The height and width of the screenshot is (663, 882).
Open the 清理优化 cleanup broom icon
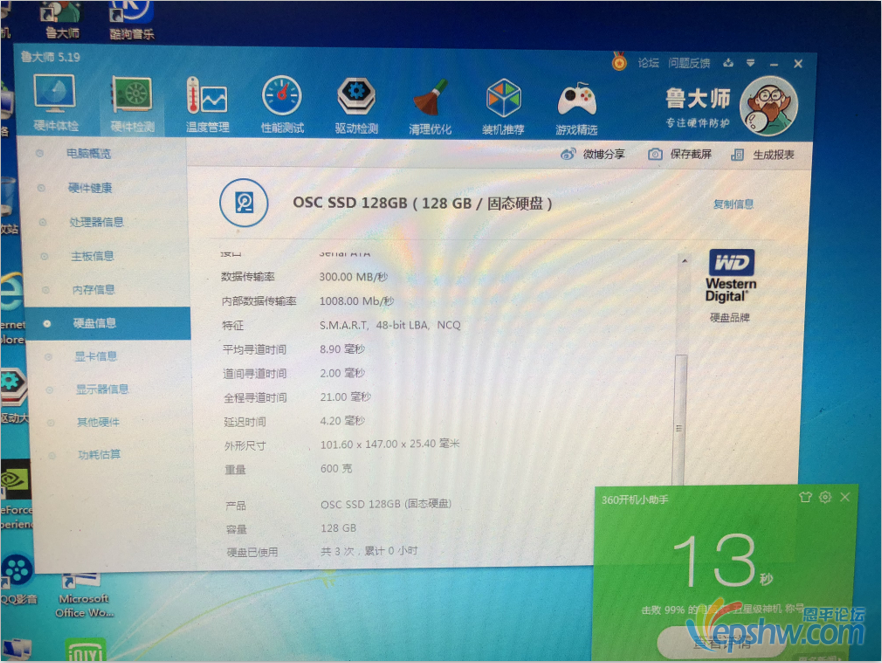click(430, 107)
